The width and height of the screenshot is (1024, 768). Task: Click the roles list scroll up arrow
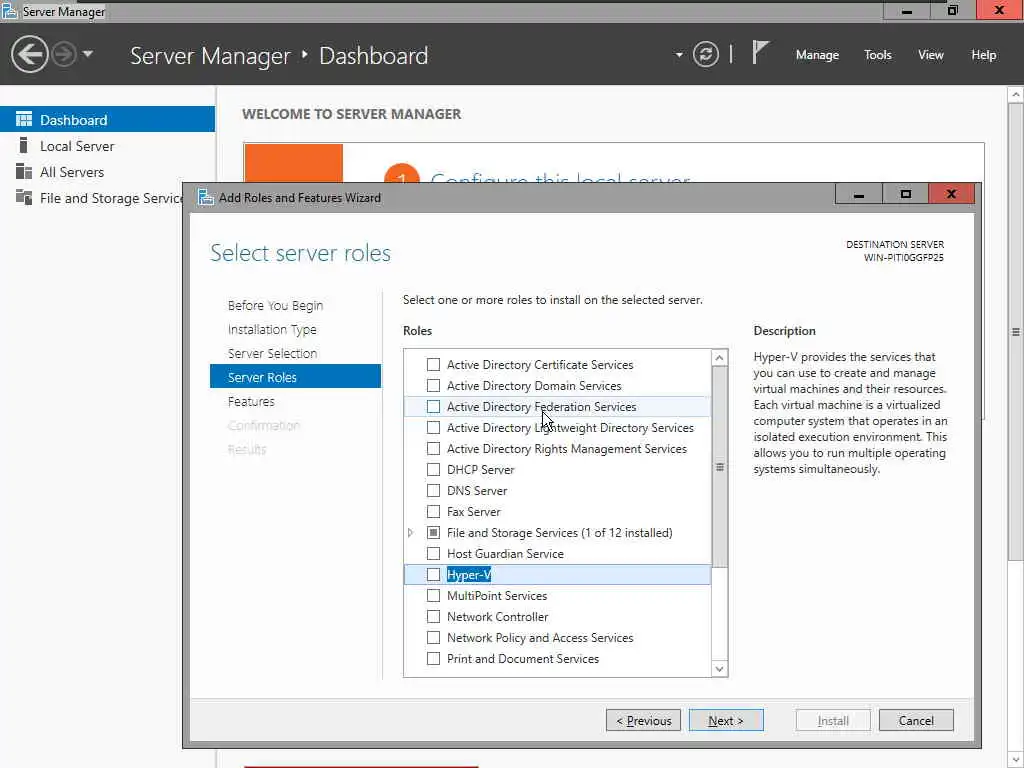(x=719, y=357)
